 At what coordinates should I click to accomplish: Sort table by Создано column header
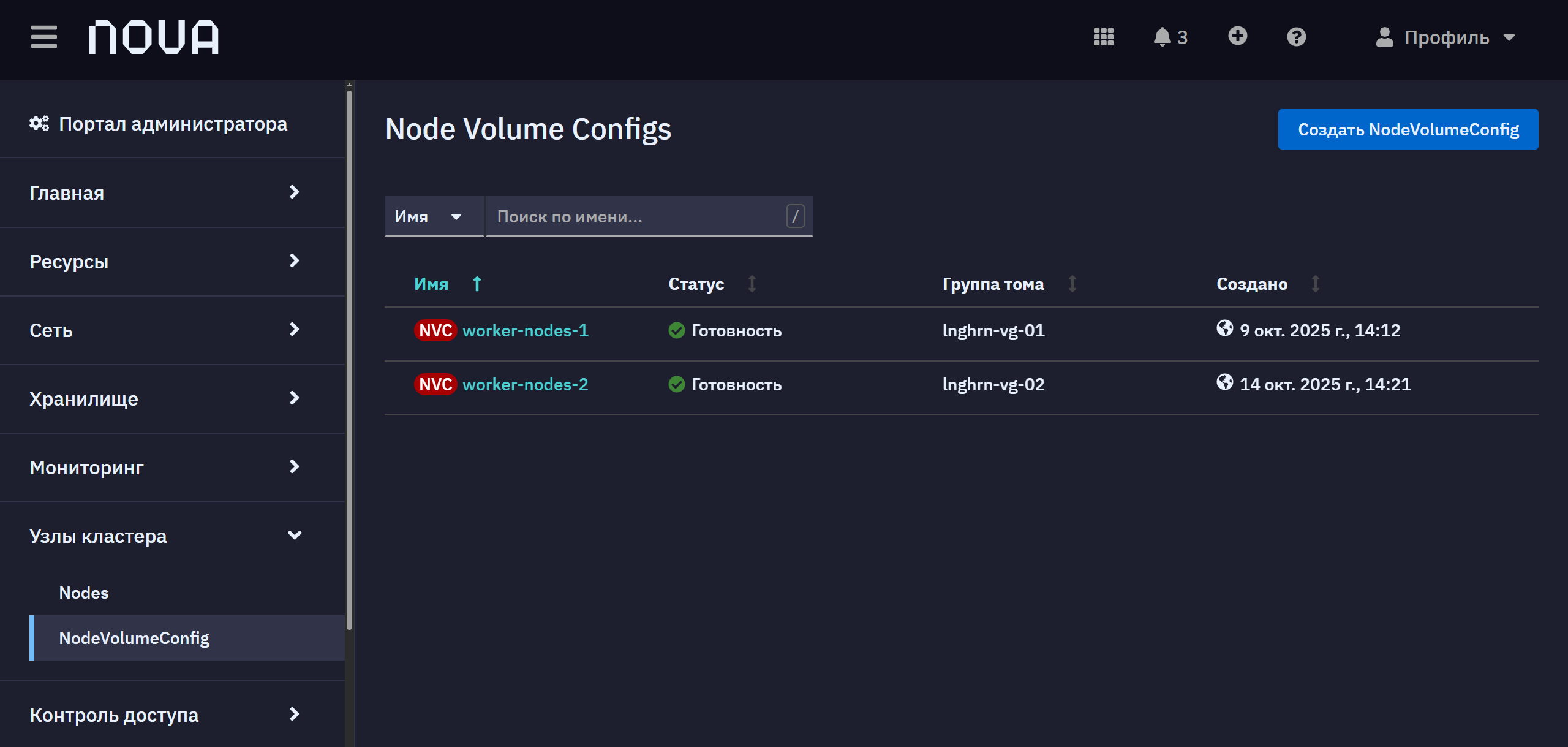pyautogui.click(x=1251, y=284)
